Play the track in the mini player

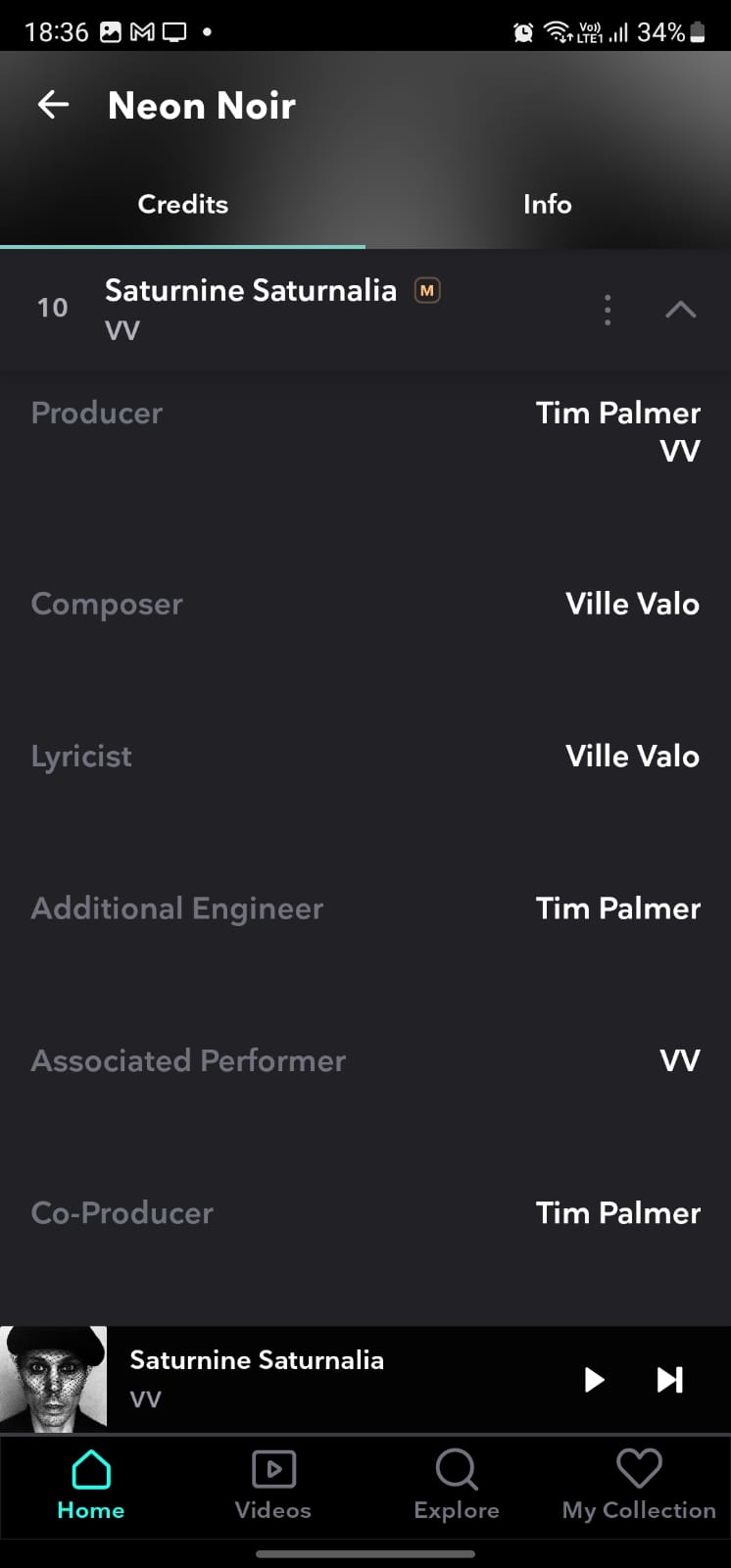(x=594, y=1380)
